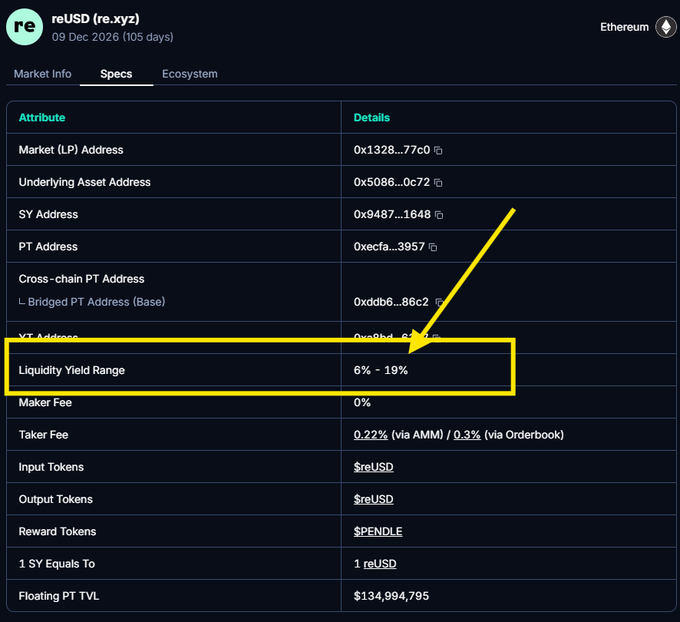Switch to the Market Info tab
The width and height of the screenshot is (680, 622).
42,74
